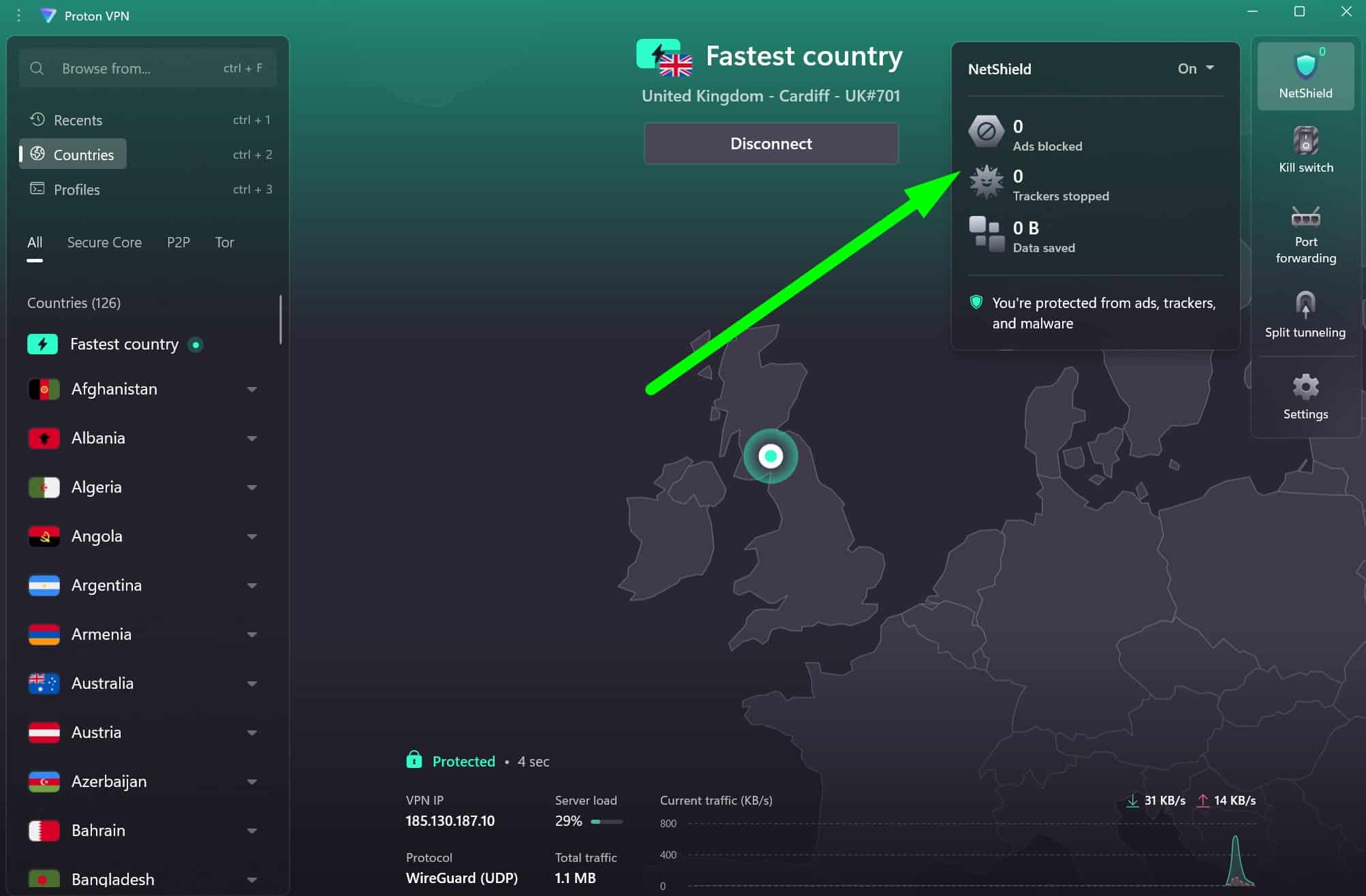Select Countries in sidebar

tap(73, 154)
